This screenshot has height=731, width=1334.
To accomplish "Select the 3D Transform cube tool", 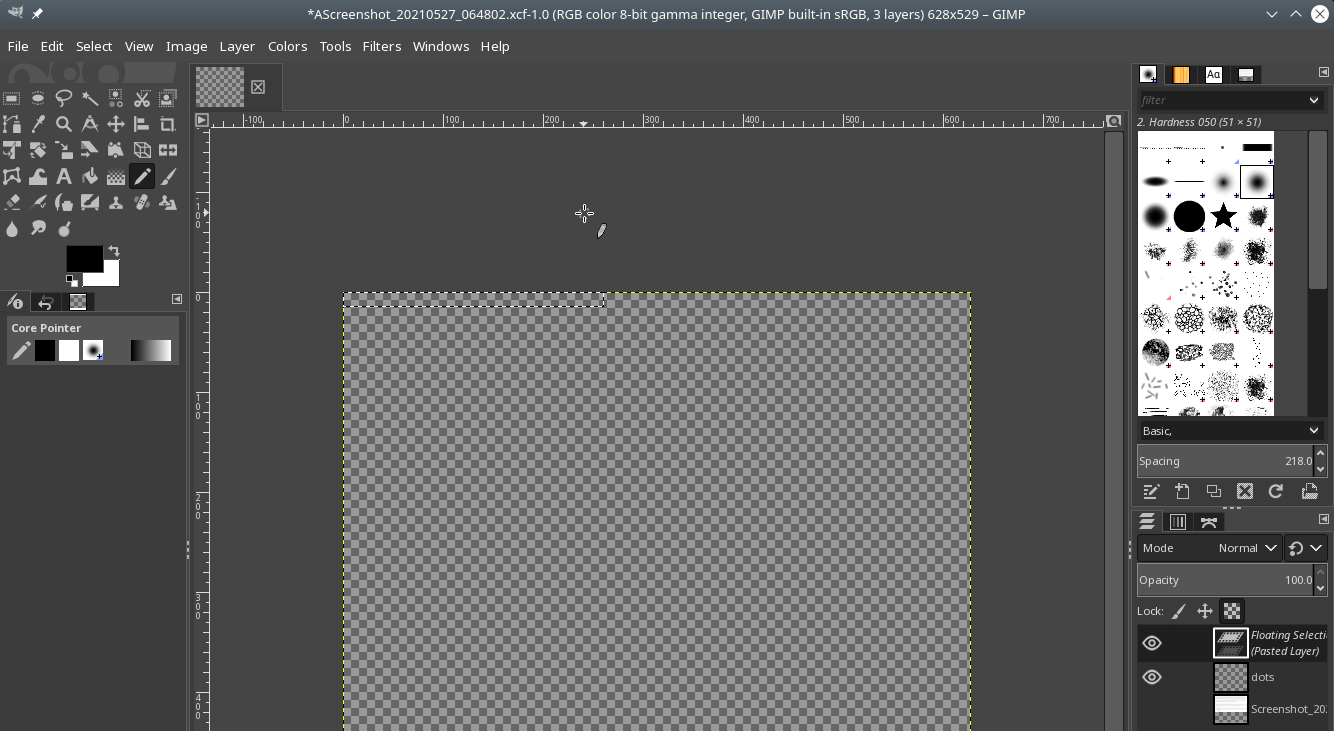I will coord(142,150).
